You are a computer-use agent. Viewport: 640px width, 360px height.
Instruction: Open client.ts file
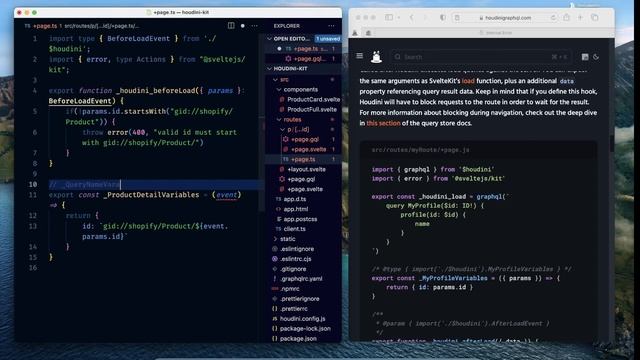pyautogui.click(x=303, y=229)
